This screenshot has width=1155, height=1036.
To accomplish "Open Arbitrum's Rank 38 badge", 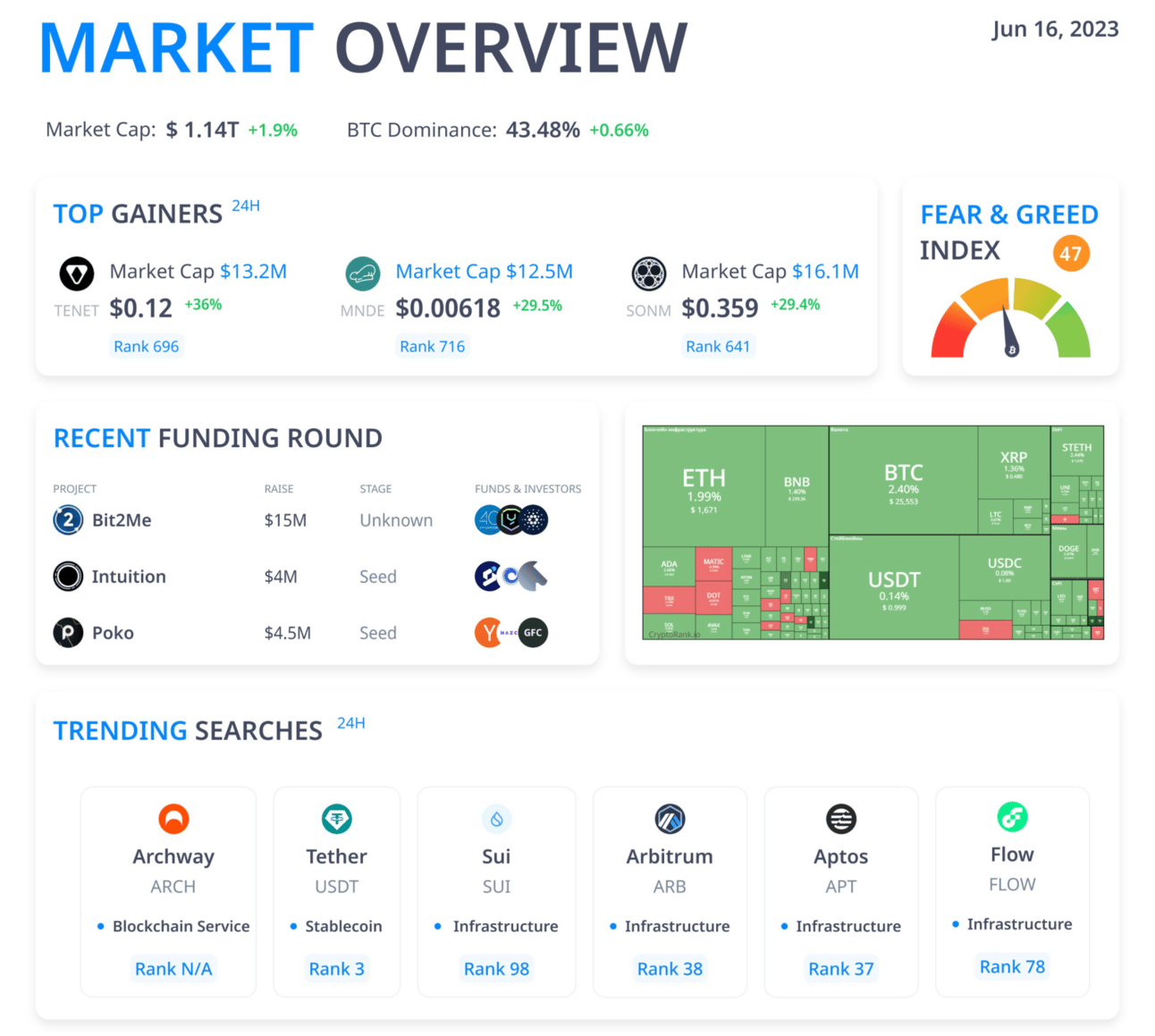I will click(670, 968).
